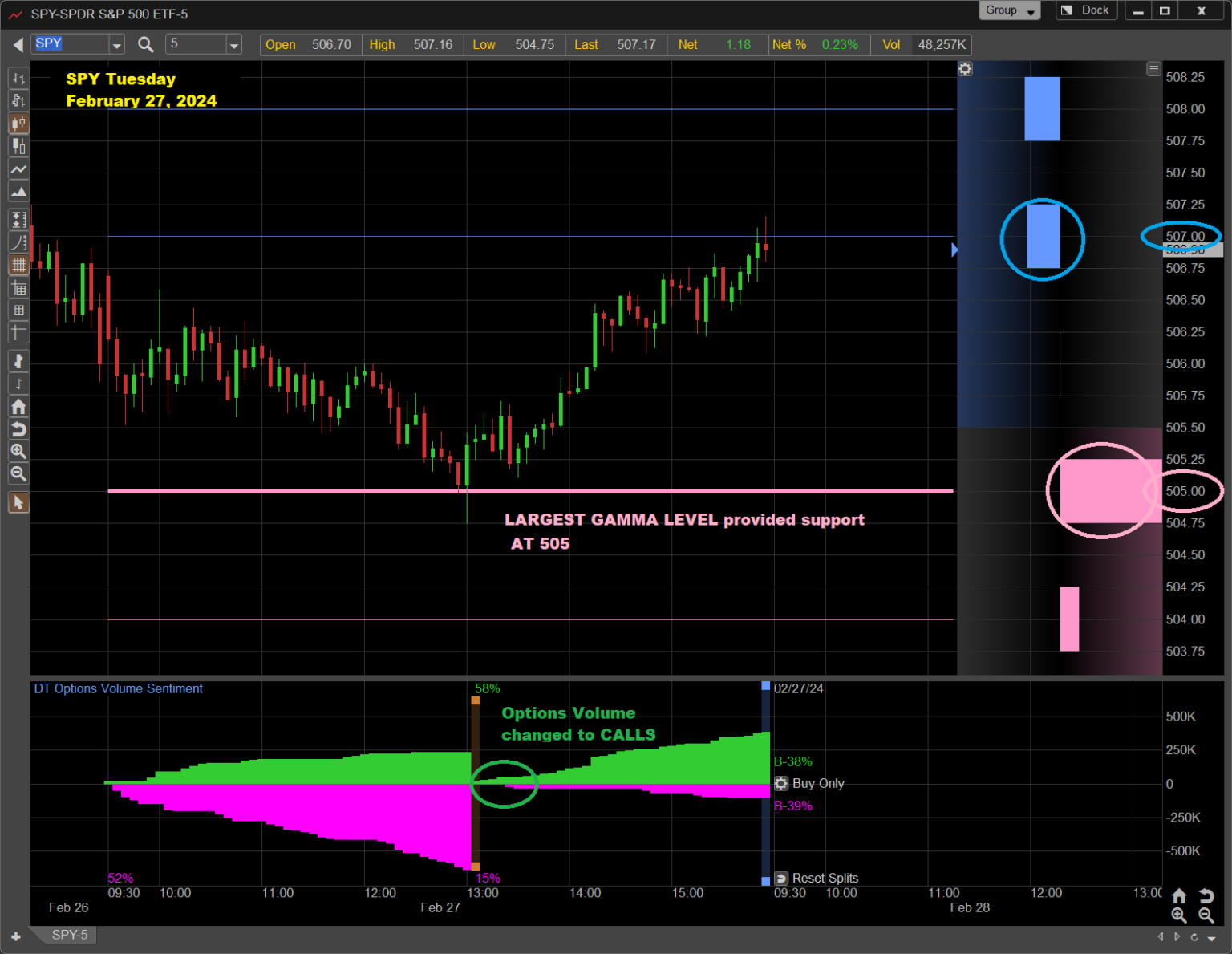Select the candlestick chart type icon

18,124
